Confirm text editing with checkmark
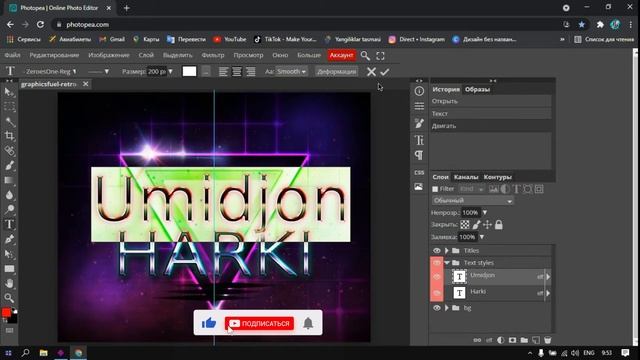This screenshot has height=360, width=640. tap(384, 72)
